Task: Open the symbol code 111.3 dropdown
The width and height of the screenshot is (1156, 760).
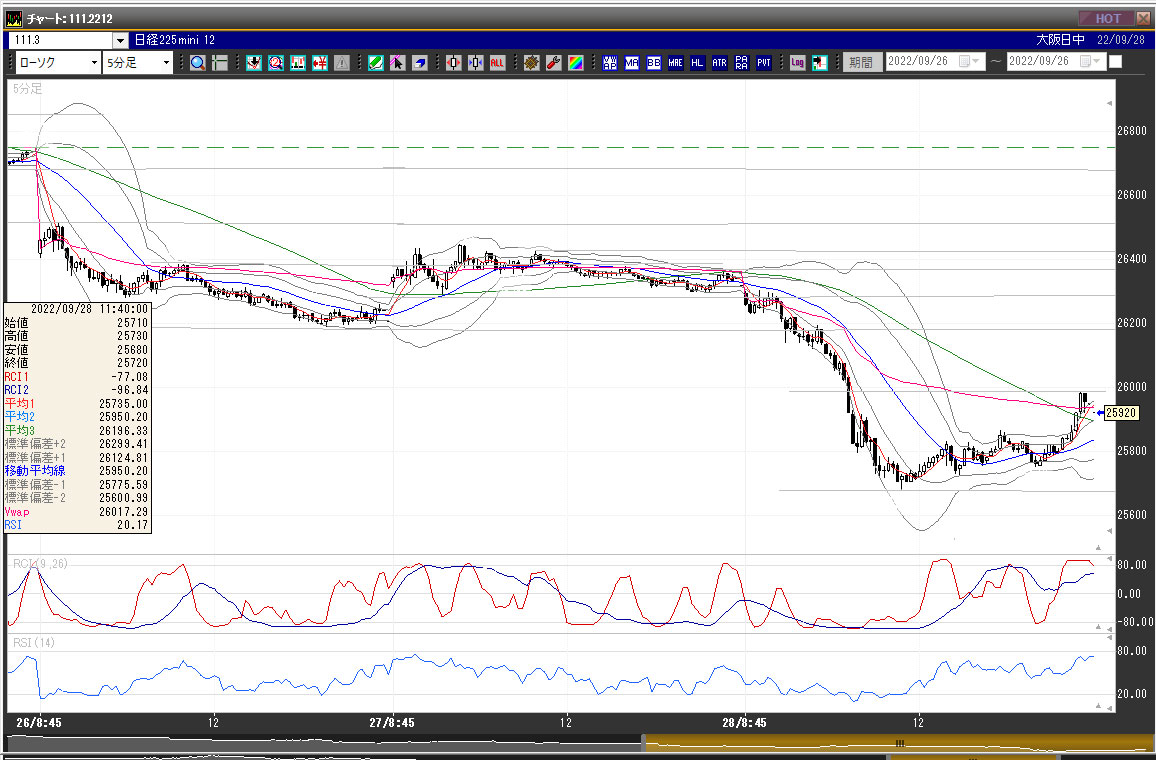Action: point(120,41)
